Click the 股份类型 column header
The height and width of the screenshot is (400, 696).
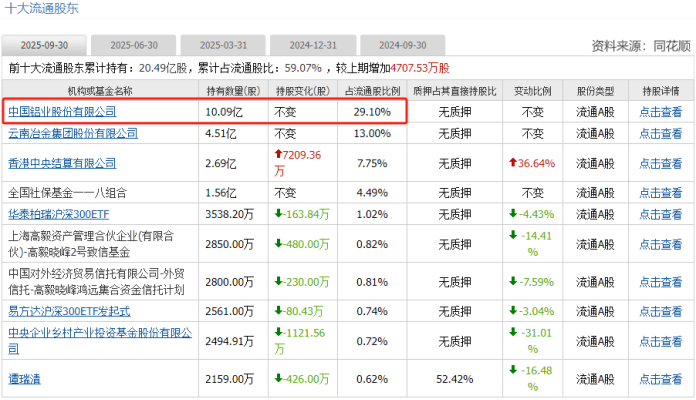click(595, 91)
